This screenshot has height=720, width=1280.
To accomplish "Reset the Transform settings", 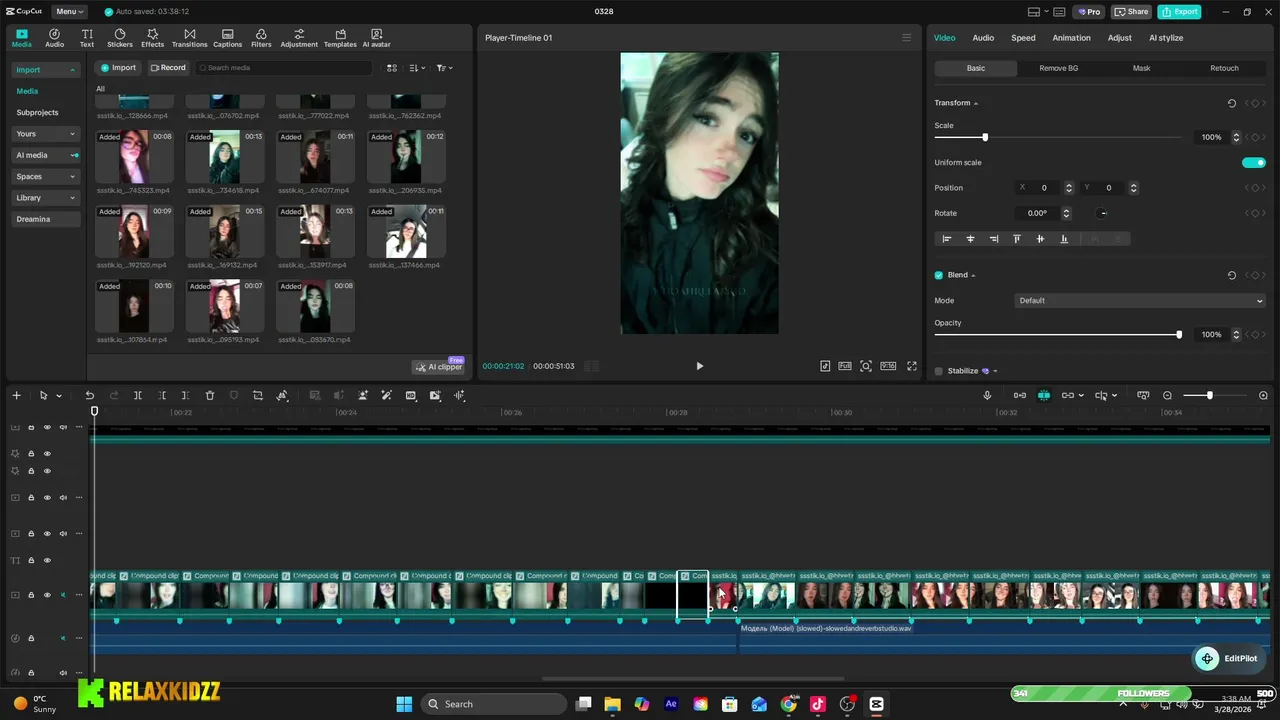I will coord(1232,103).
